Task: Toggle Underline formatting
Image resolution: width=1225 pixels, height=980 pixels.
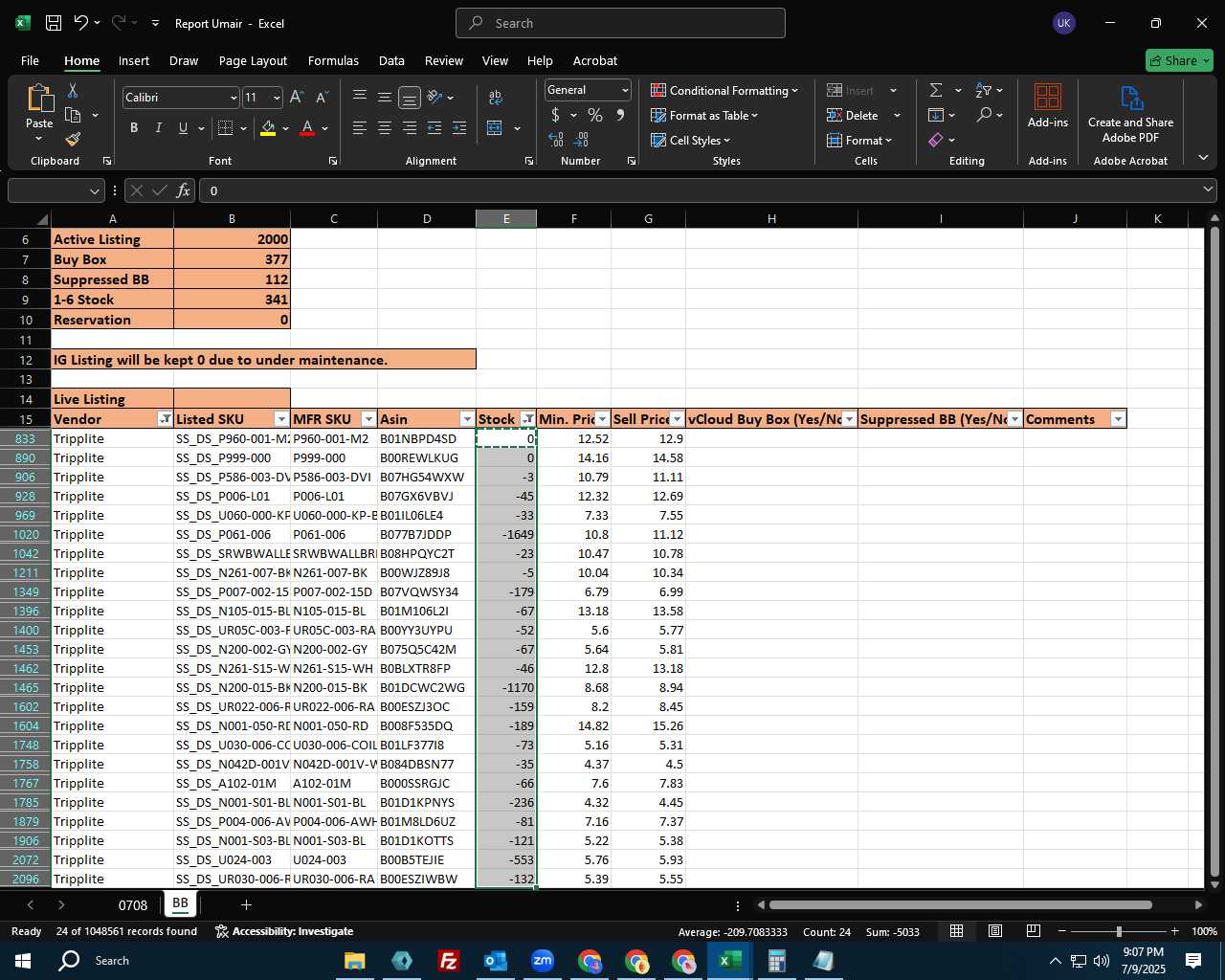Action: click(x=183, y=127)
